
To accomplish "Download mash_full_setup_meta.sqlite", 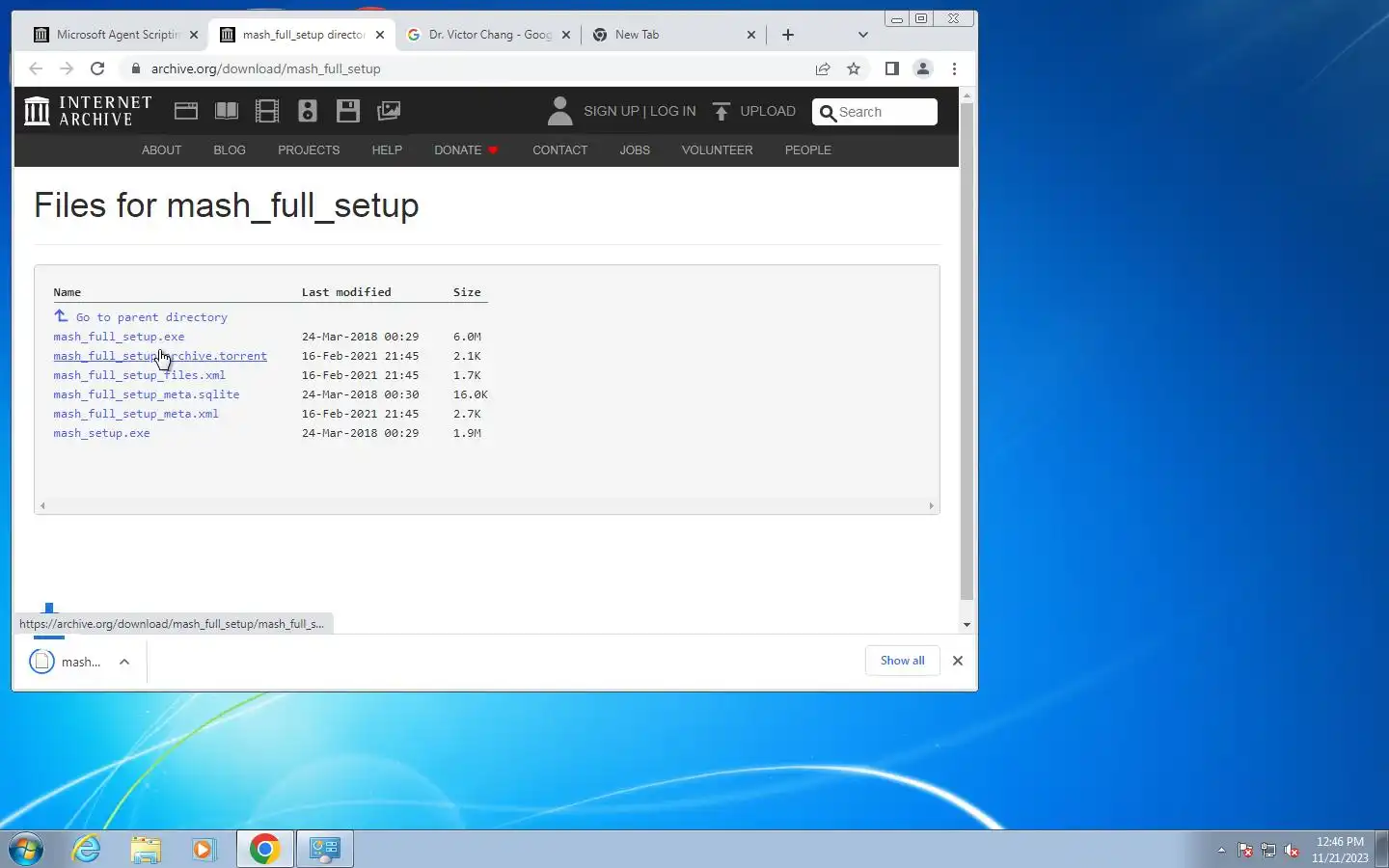I will click(147, 394).
